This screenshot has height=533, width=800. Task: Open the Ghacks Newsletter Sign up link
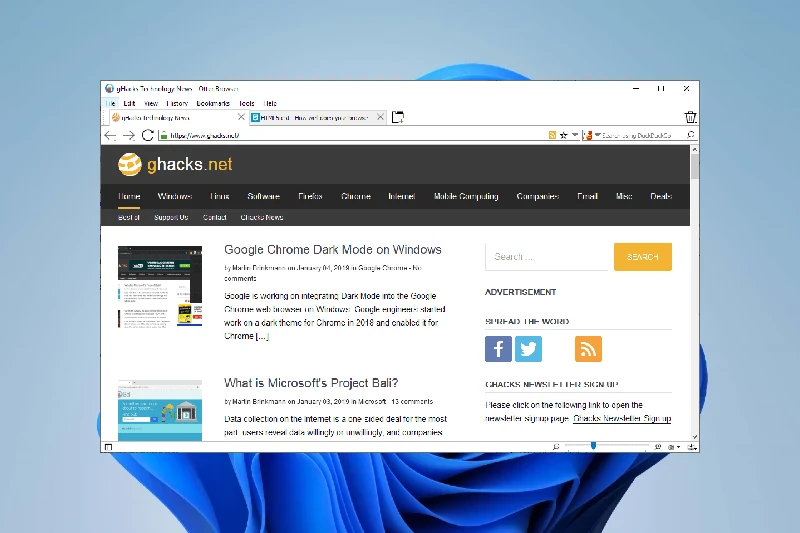622,418
